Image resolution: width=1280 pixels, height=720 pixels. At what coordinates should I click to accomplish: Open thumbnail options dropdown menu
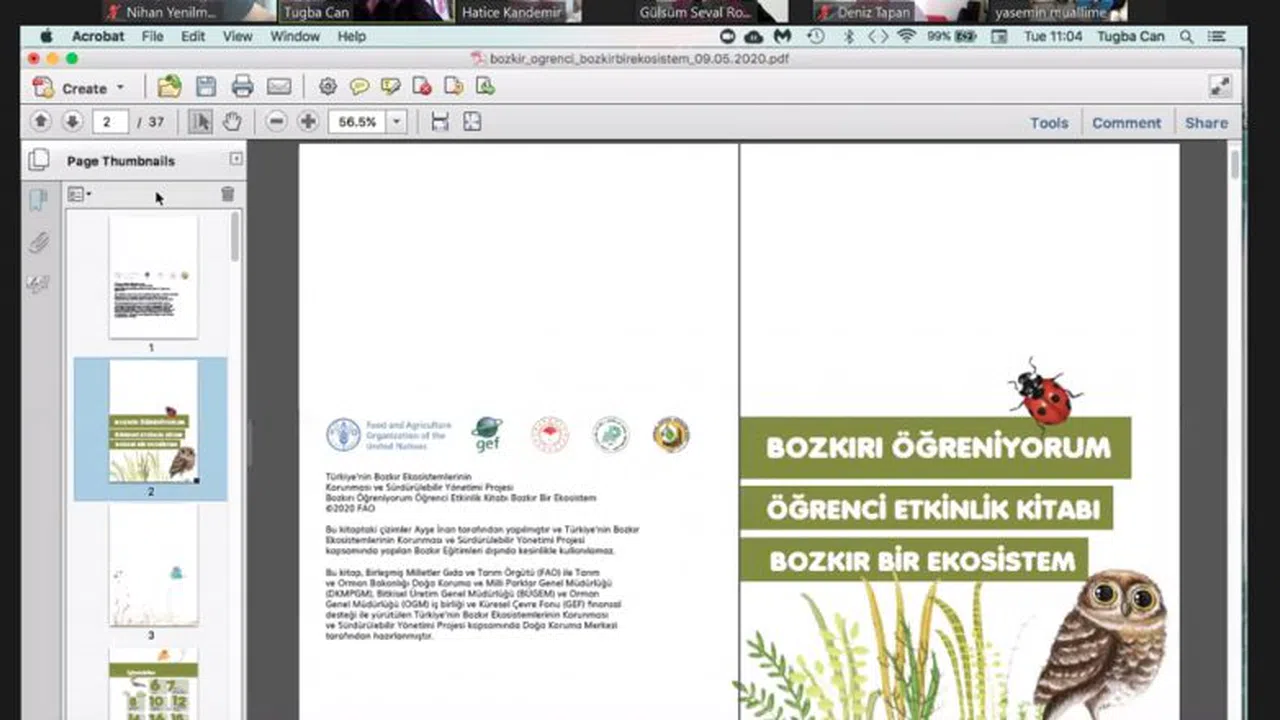point(78,194)
